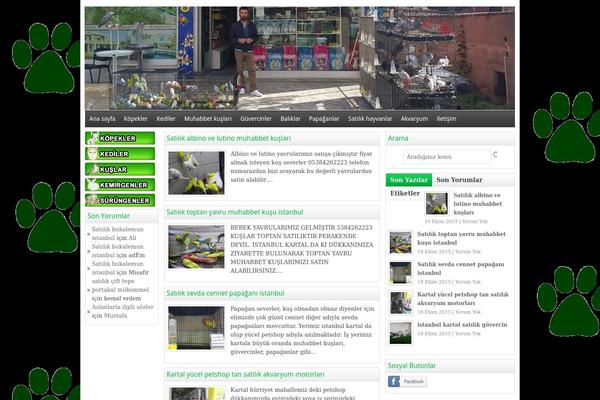600x400 pixels.
Task: Click the search submit icon
Action: point(495,154)
